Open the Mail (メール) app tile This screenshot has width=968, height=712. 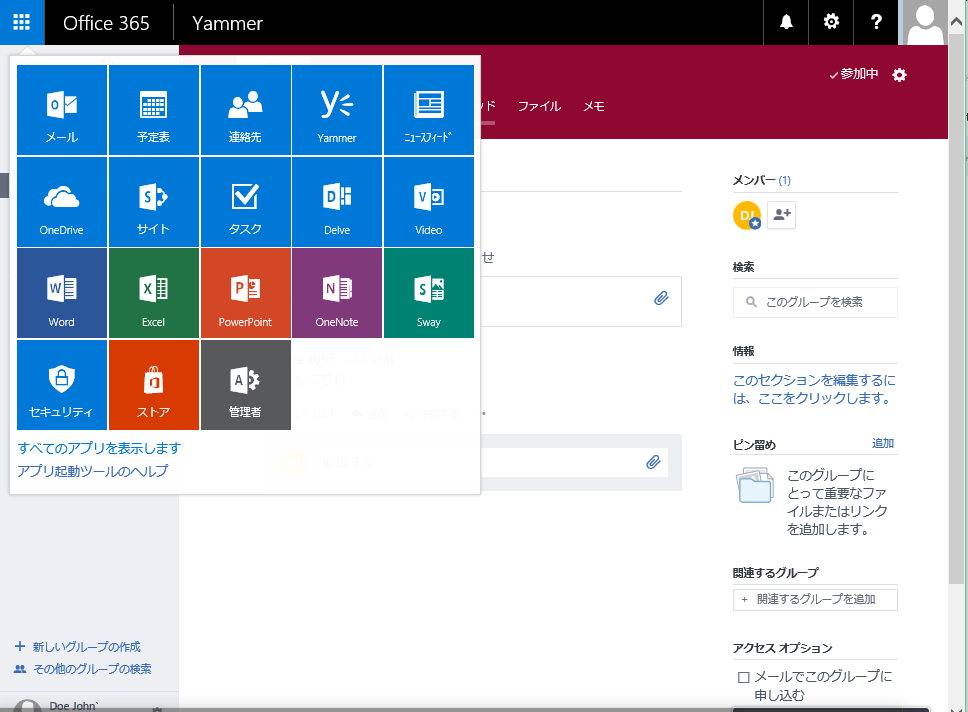coord(62,110)
